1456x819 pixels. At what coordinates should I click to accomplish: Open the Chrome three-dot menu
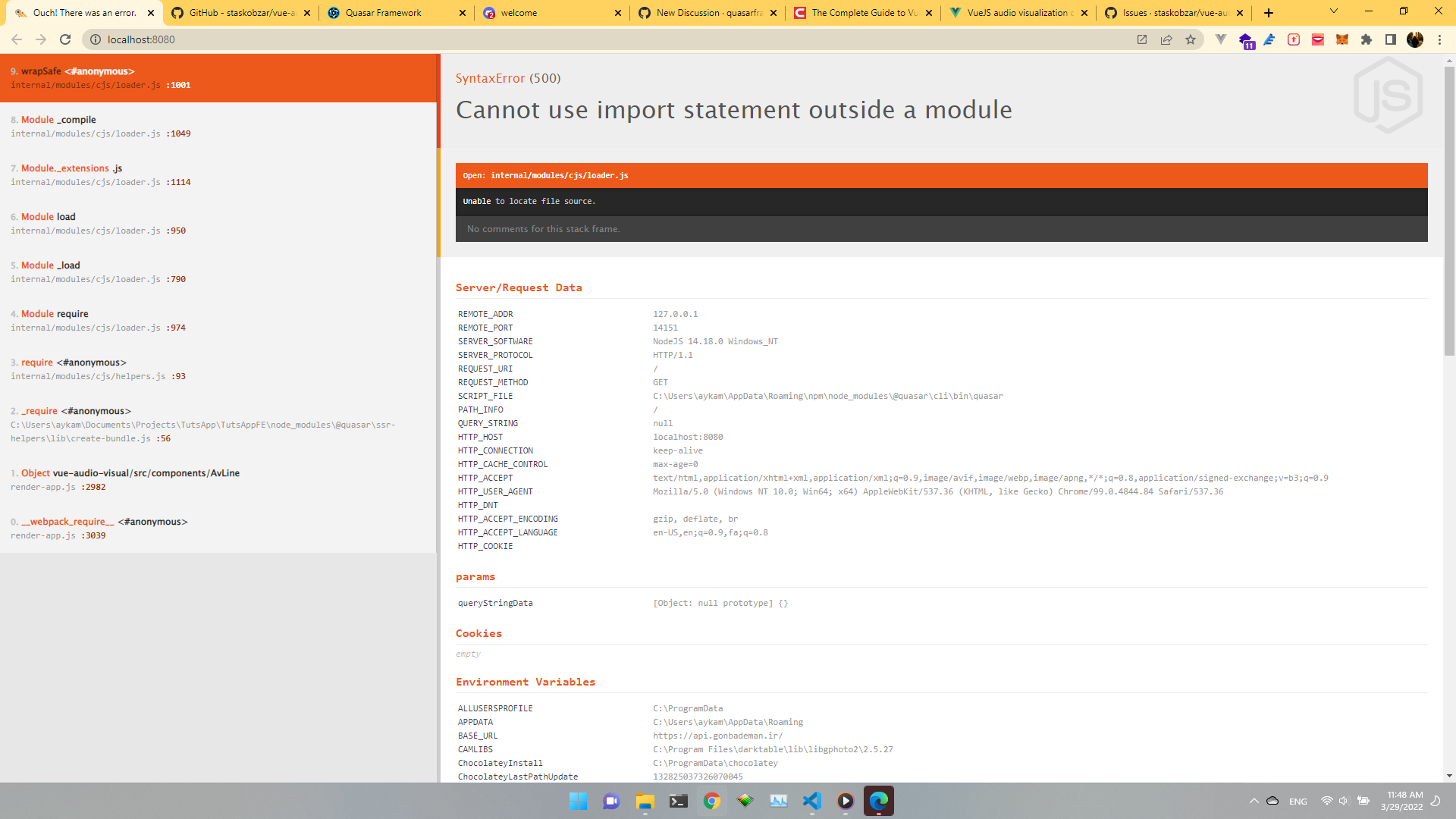tap(1439, 39)
